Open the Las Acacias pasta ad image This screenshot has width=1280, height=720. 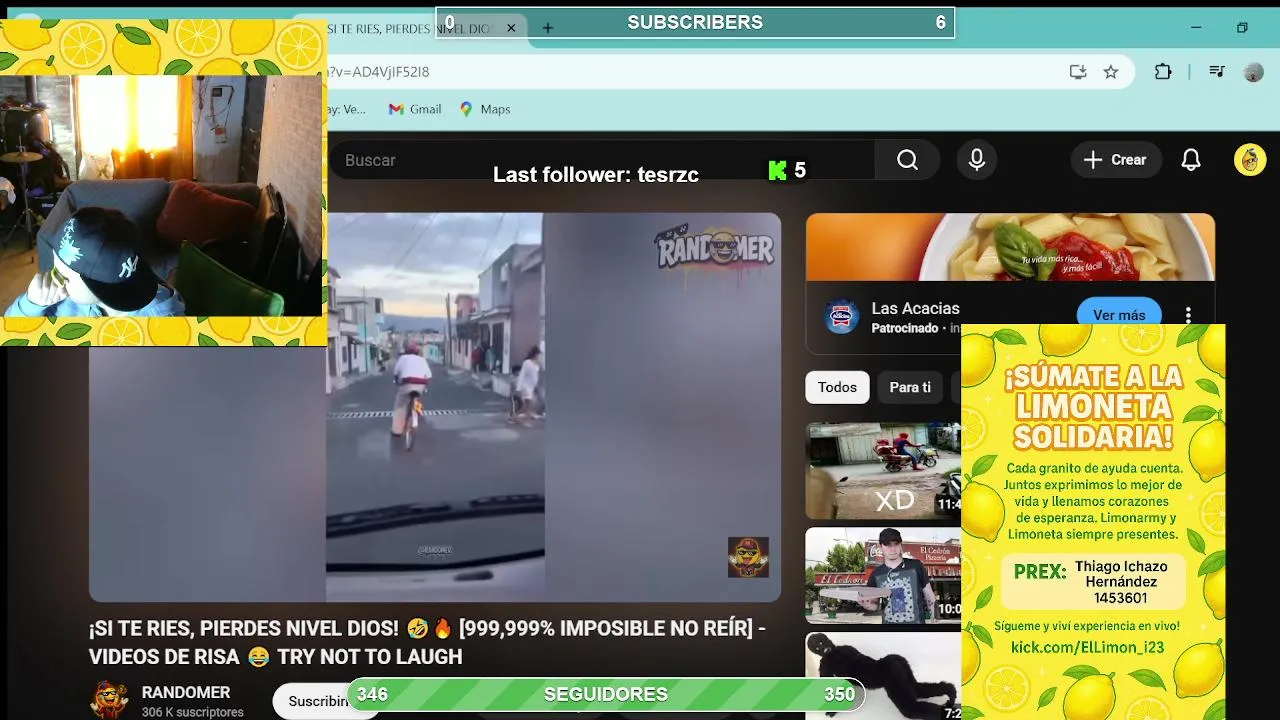(x=1010, y=247)
